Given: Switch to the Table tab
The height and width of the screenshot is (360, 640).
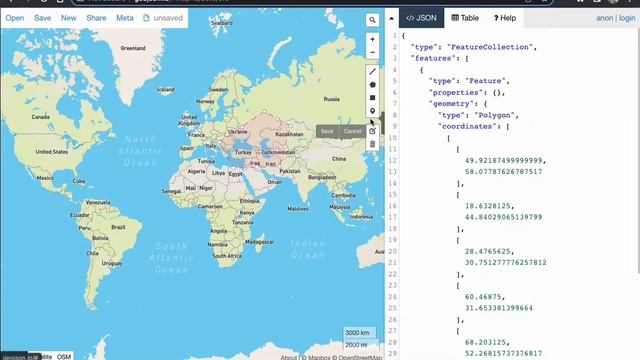Looking at the screenshot, I should coord(465,18).
